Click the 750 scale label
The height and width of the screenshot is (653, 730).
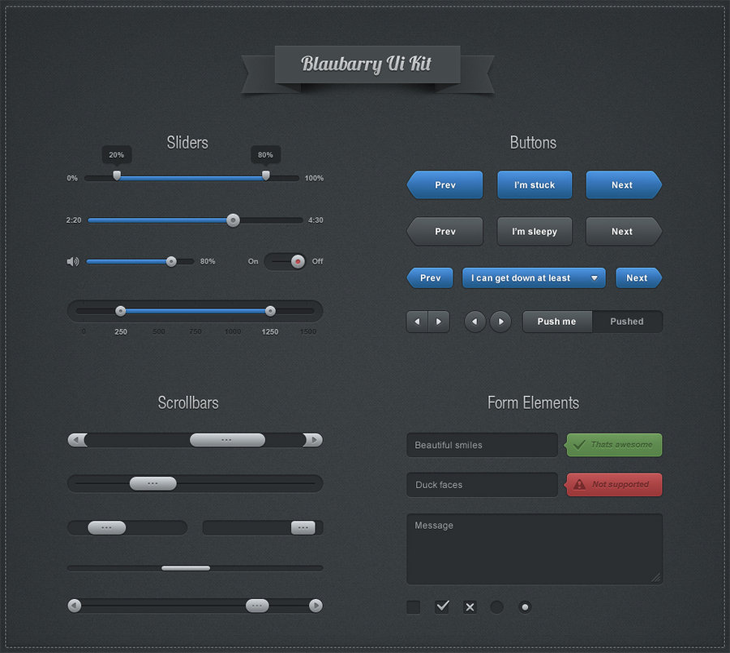196,332
